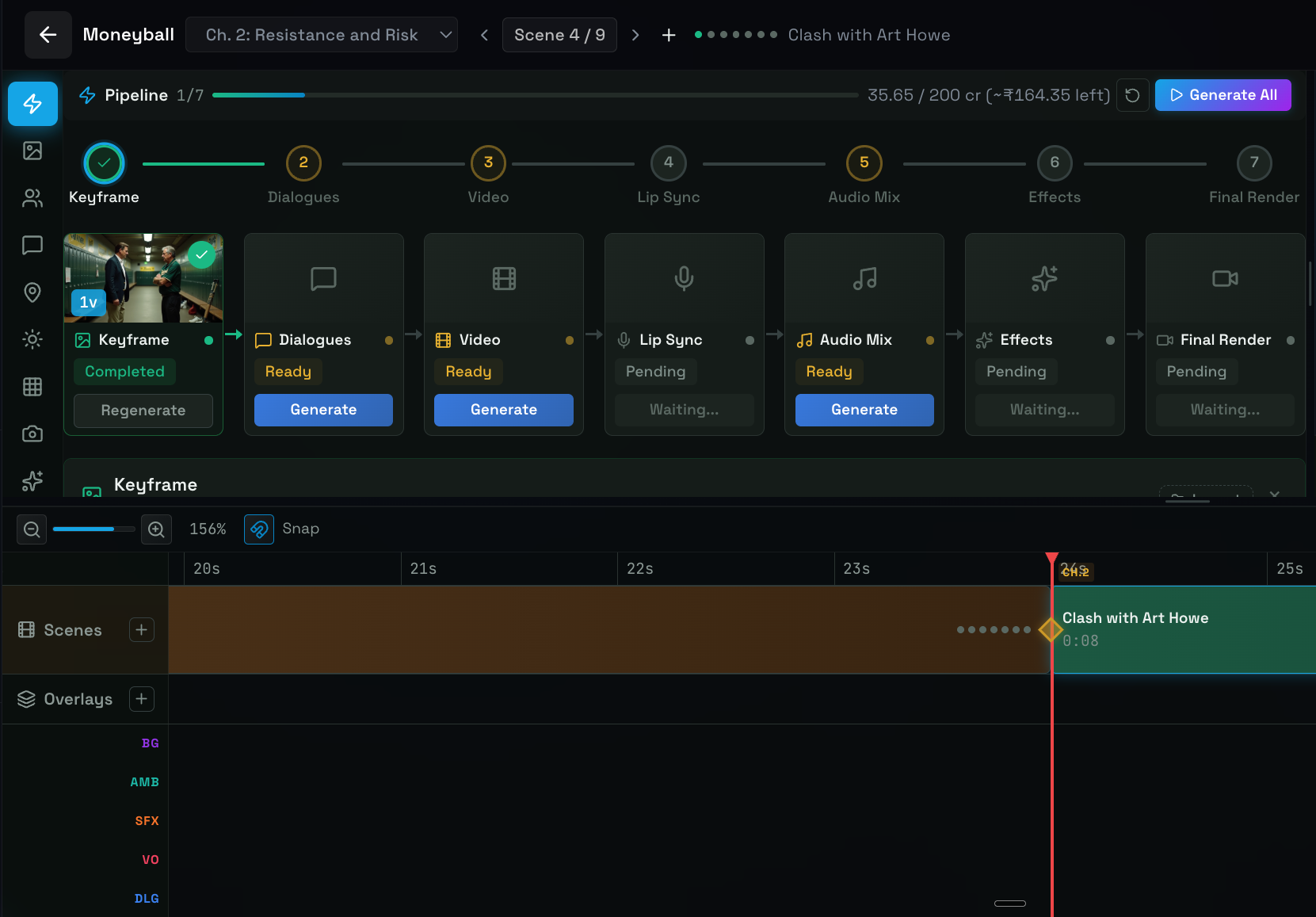Image resolution: width=1316 pixels, height=917 pixels.
Task: Select the AMB audio track label
Action: click(144, 782)
